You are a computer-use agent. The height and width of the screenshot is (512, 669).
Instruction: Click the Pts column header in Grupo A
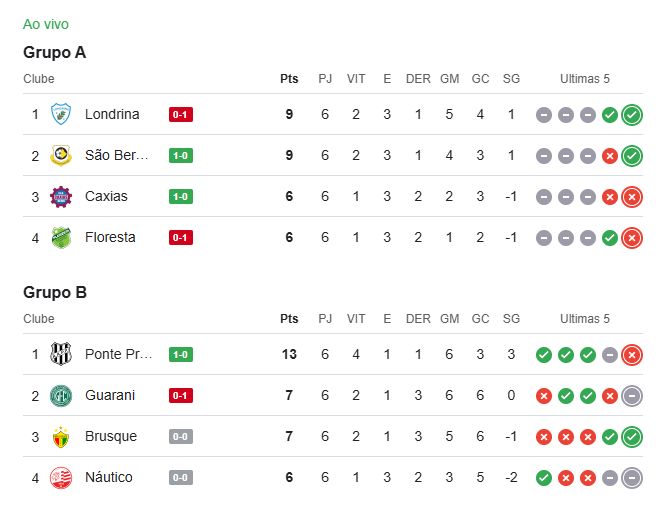(289, 79)
